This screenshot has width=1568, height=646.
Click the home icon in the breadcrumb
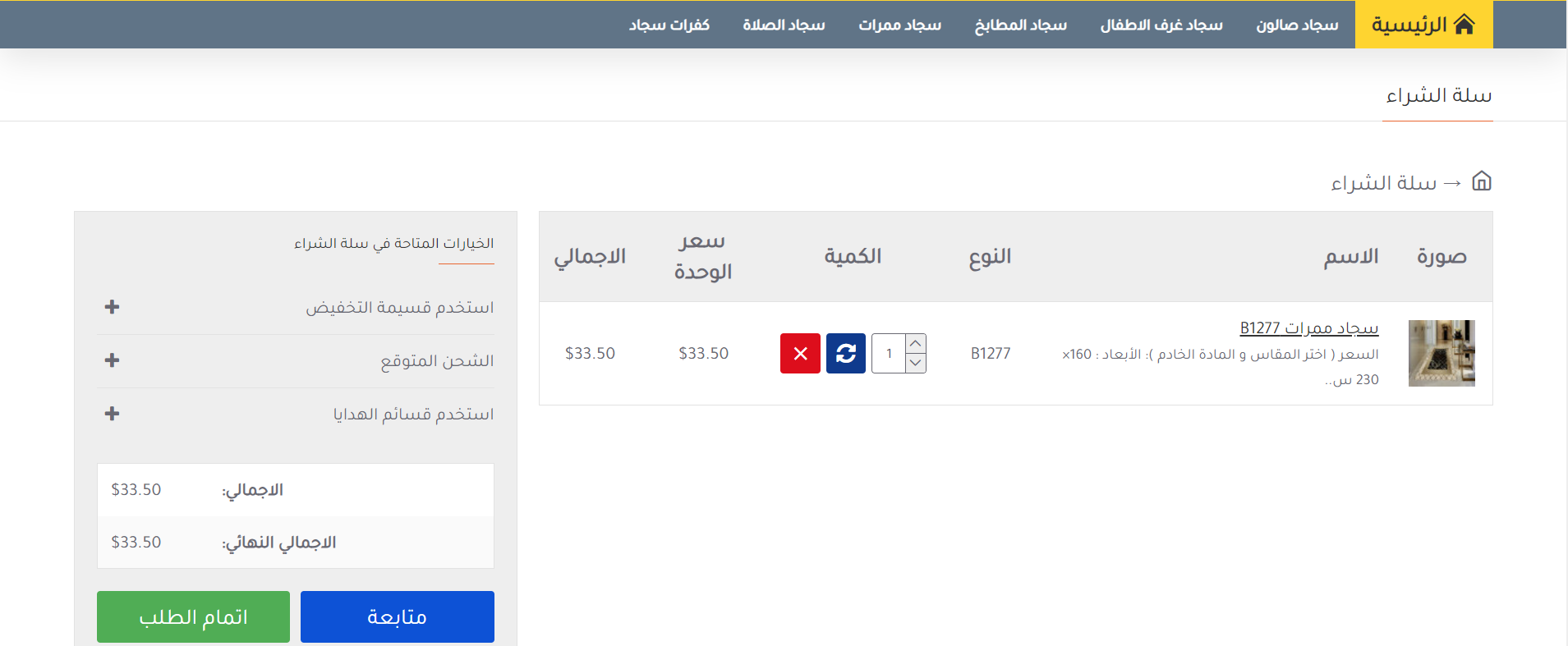coord(1481,181)
